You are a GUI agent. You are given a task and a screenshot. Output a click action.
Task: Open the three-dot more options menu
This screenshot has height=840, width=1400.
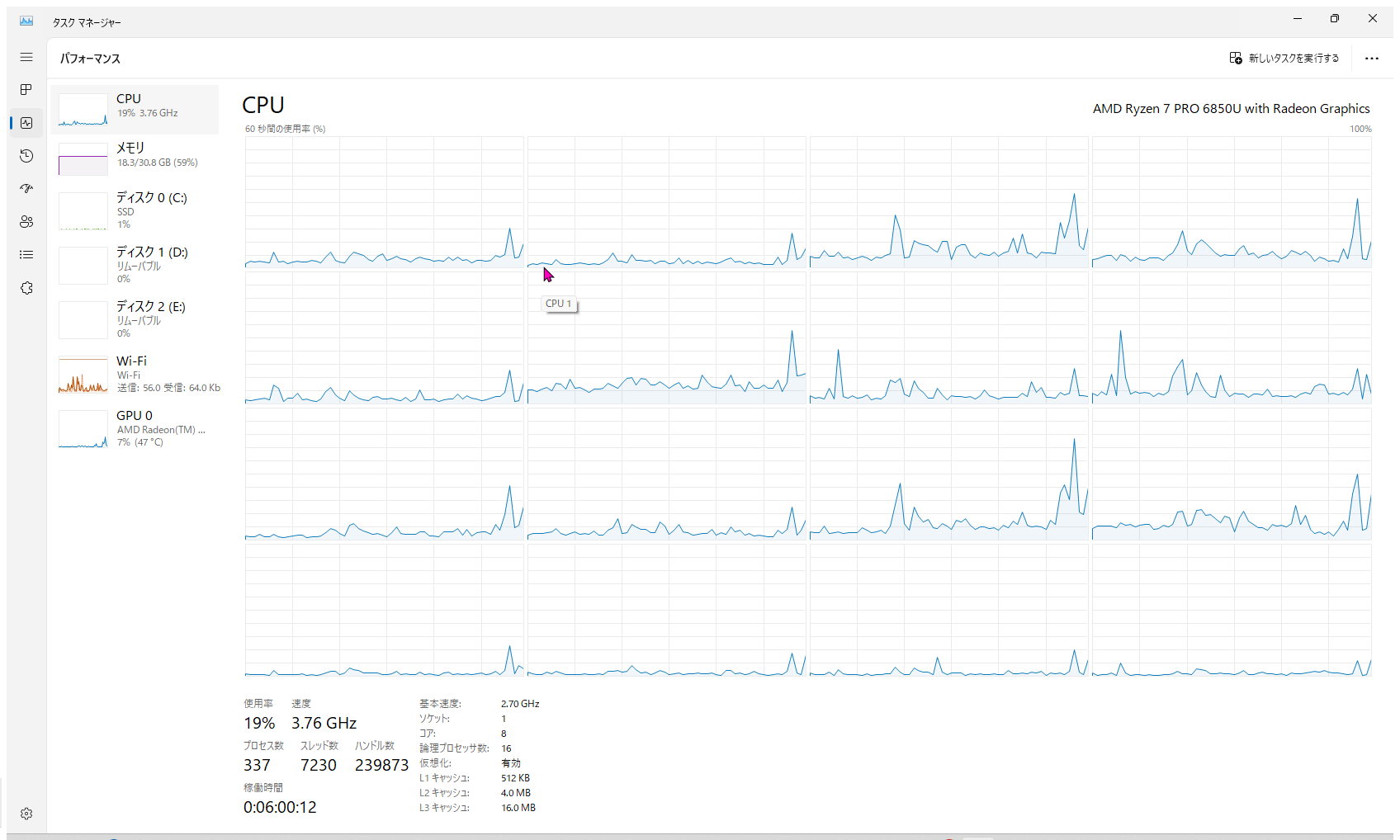1372,58
